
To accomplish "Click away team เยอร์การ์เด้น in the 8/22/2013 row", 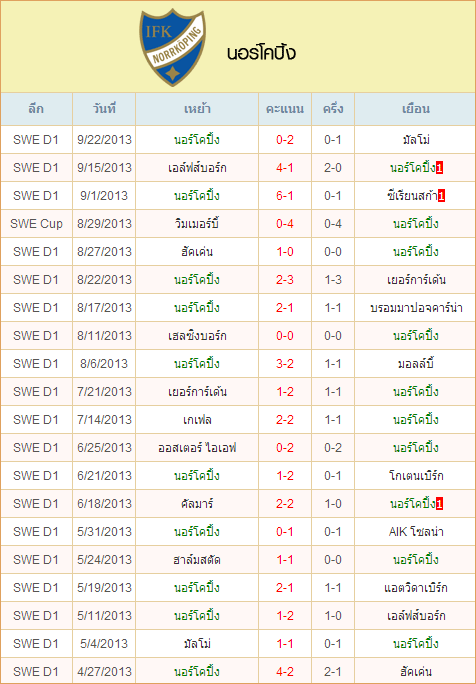I will [x=416, y=280].
